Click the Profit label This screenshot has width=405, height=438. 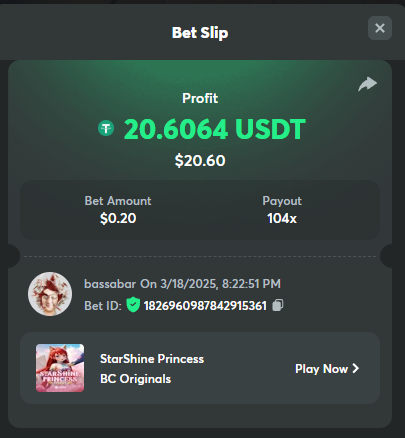tap(200, 98)
